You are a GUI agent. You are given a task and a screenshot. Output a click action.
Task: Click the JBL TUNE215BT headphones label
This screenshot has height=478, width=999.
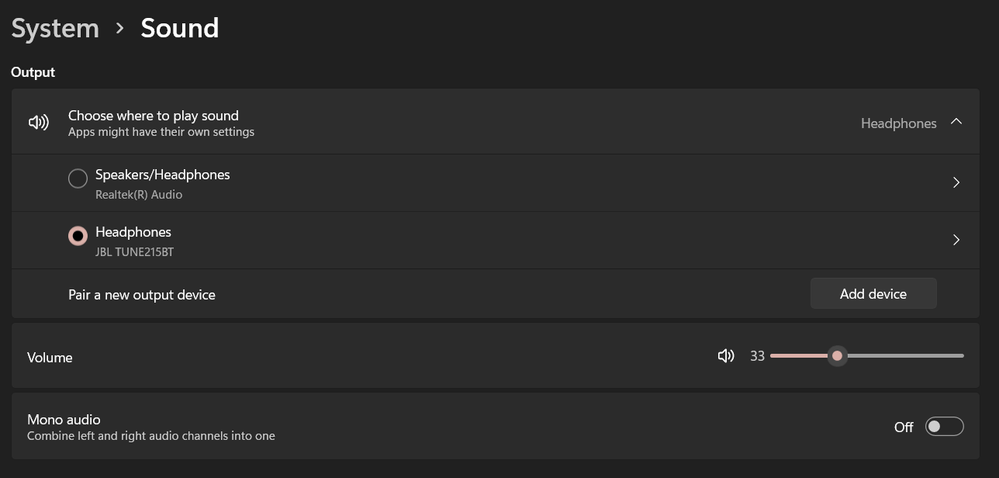pos(134,252)
